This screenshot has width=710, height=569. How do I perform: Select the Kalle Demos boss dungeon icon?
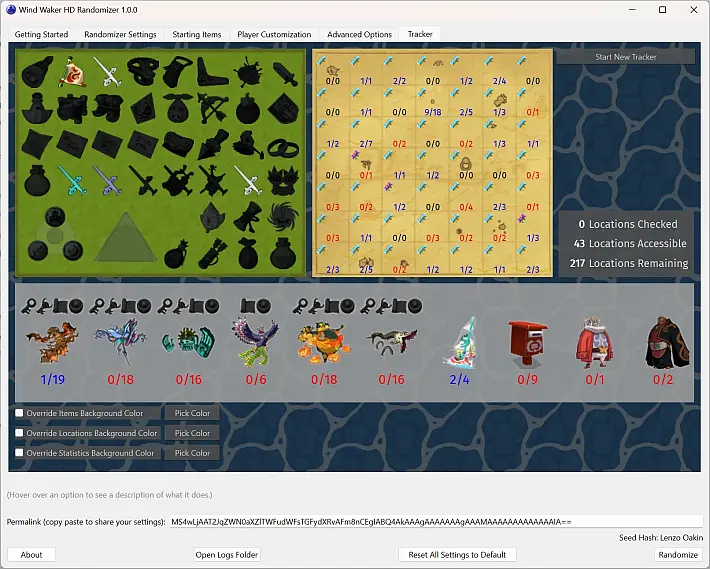pos(120,342)
